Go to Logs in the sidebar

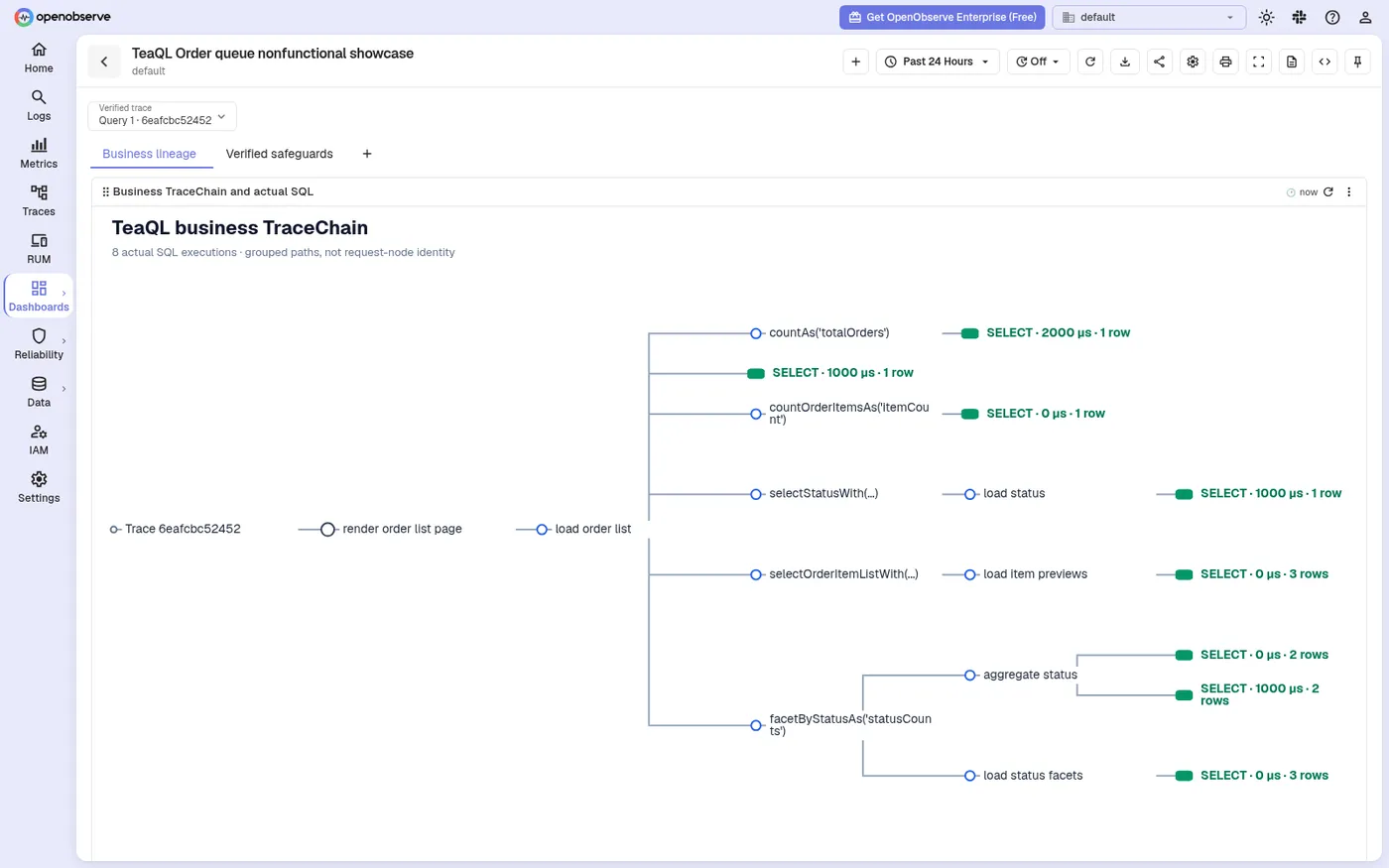[x=39, y=105]
